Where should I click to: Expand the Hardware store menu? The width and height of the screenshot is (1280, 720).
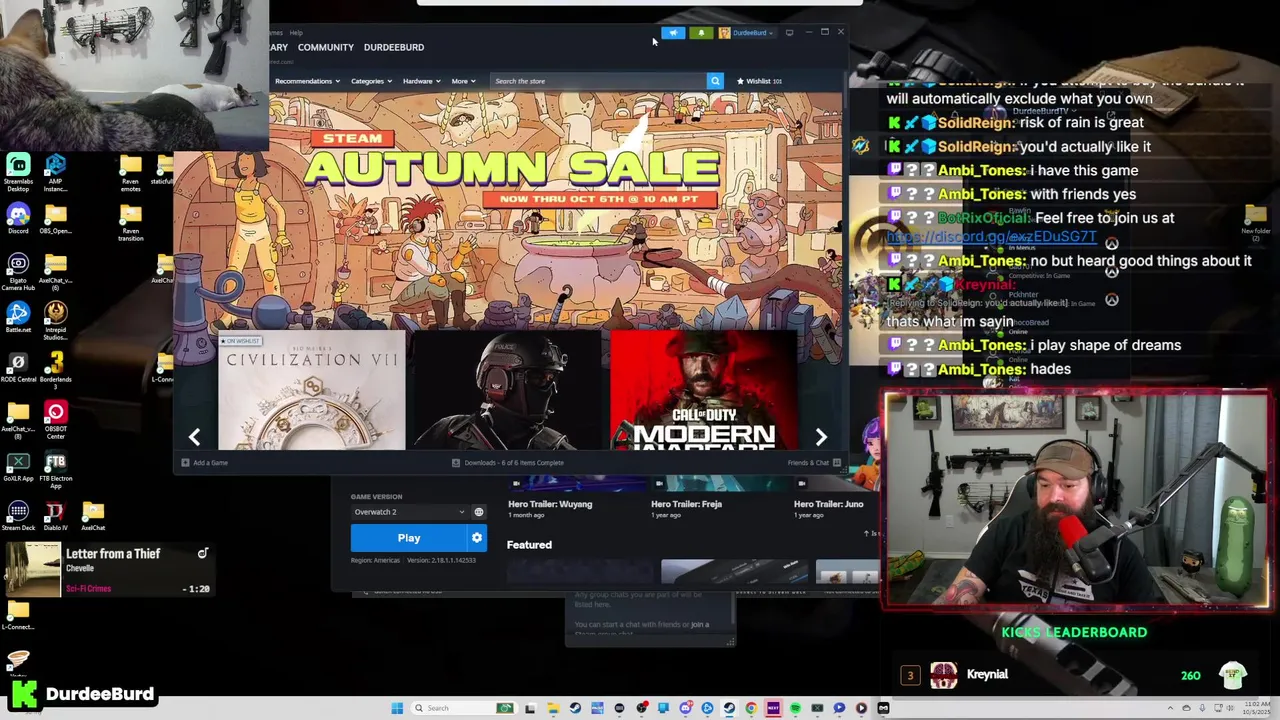tap(421, 81)
